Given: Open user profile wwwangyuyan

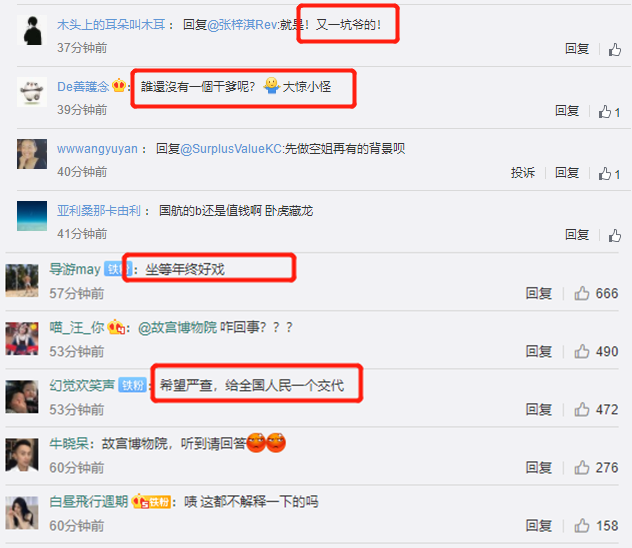Looking at the screenshot, I should (x=97, y=149).
